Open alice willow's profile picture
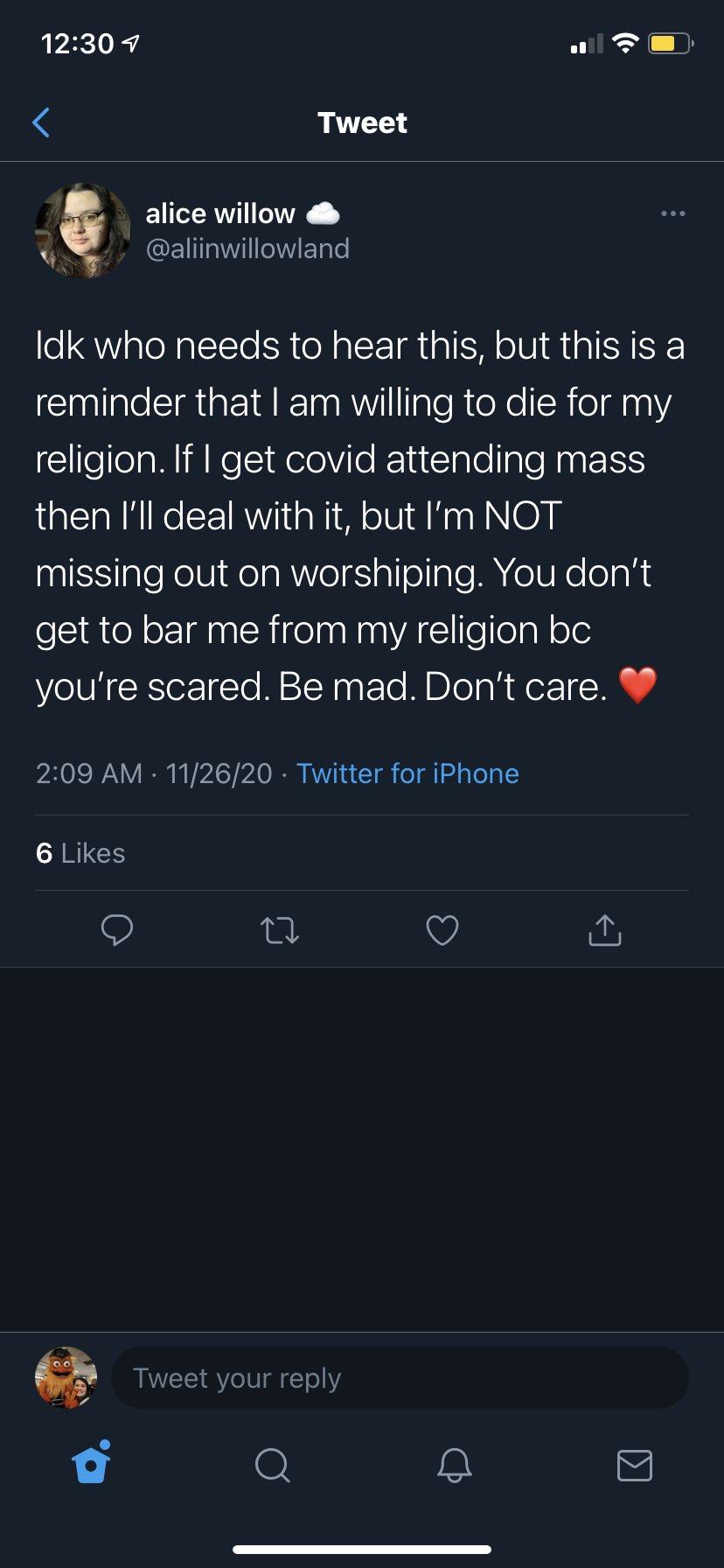This screenshot has height=1568, width=724. click(x=82, y=231)
